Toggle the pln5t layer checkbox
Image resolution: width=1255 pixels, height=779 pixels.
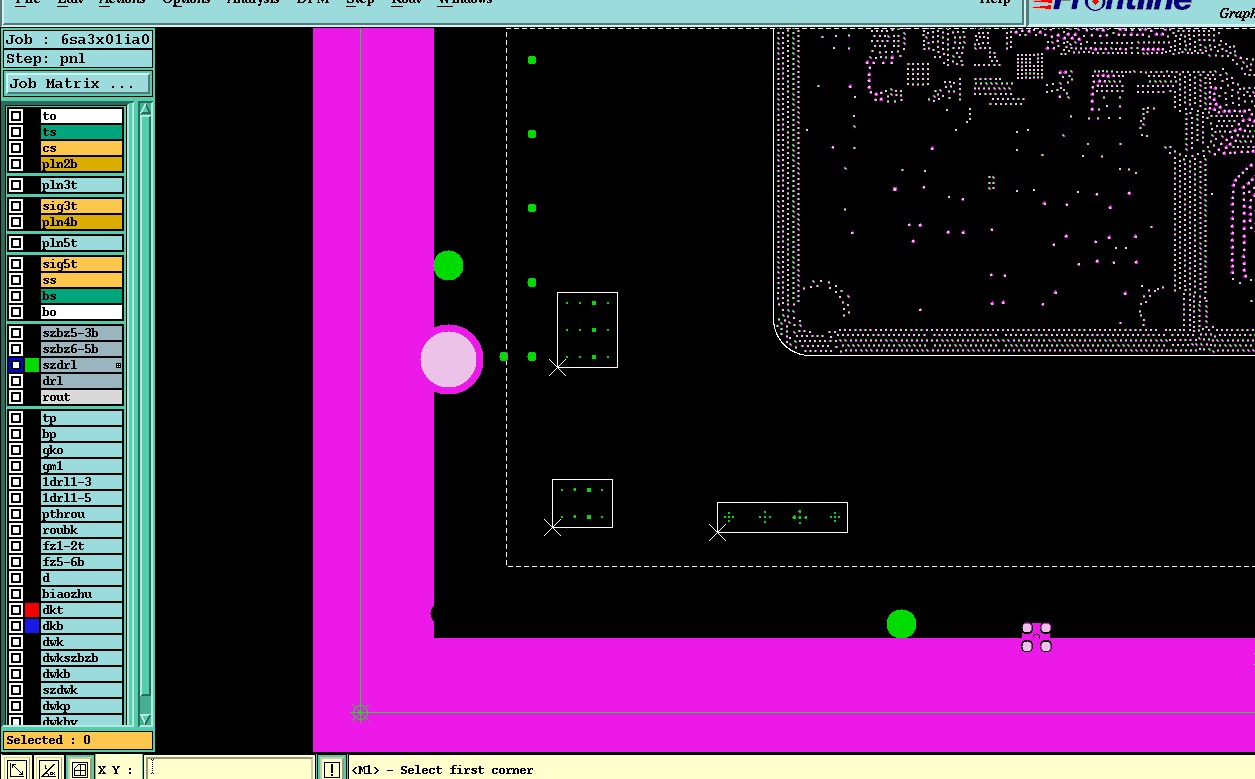tap(16, 243)
